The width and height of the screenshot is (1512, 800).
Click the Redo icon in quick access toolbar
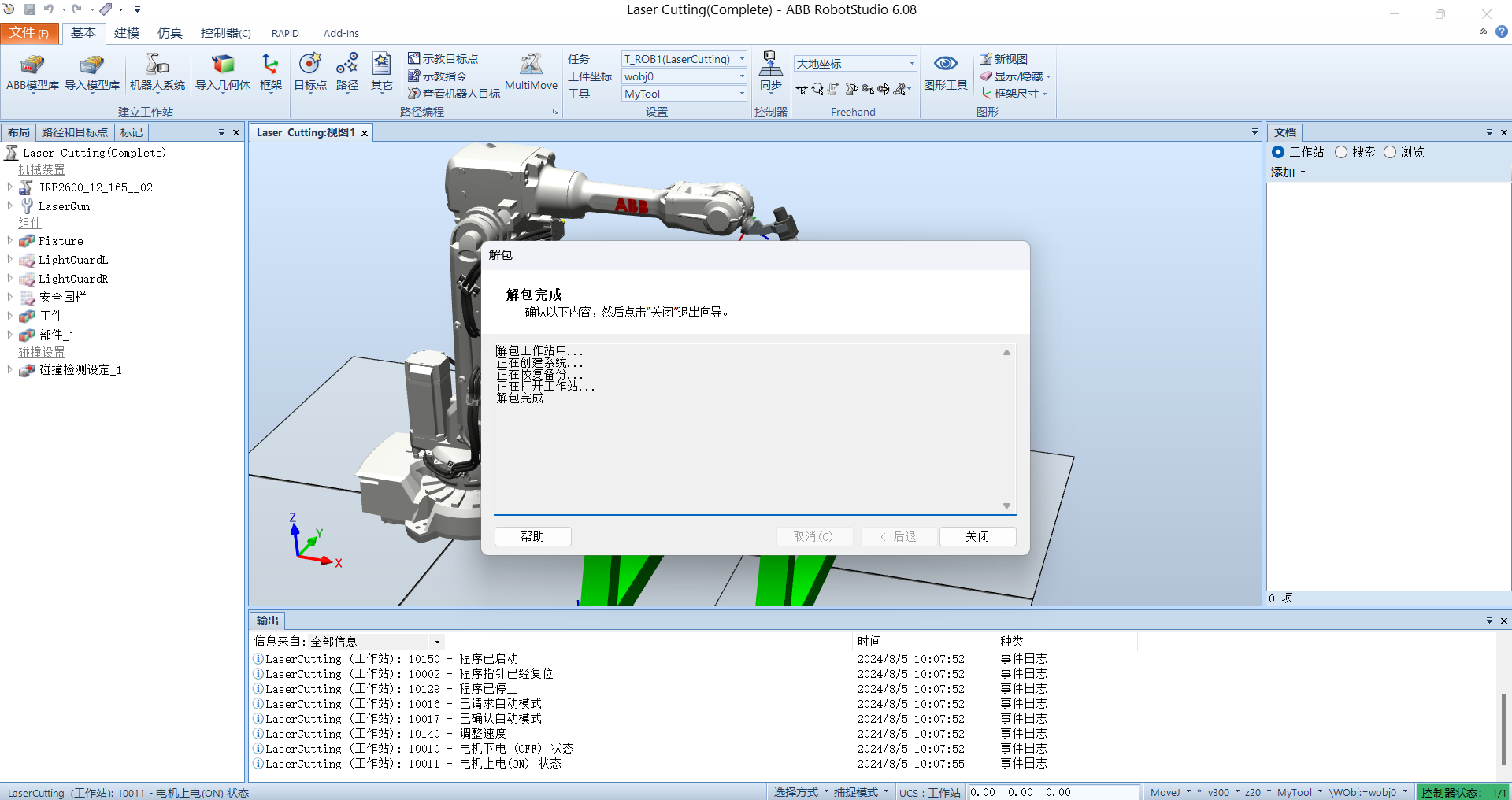(x=76, y=9)
